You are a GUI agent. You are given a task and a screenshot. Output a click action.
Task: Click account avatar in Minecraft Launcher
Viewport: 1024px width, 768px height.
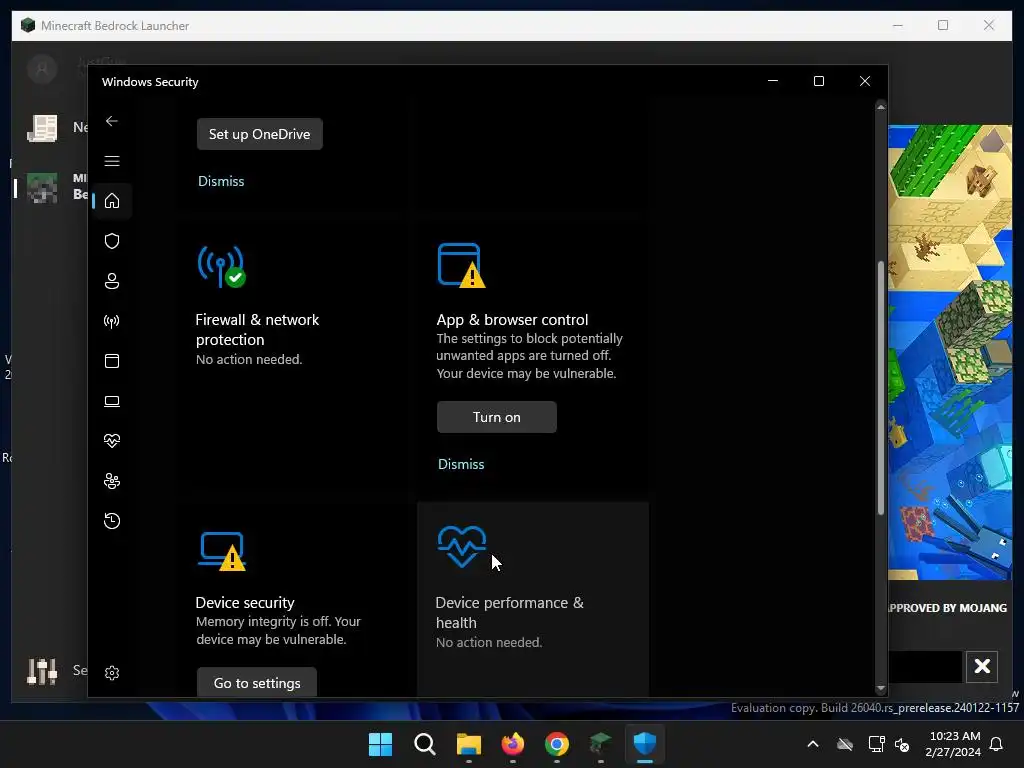[42, 69]
